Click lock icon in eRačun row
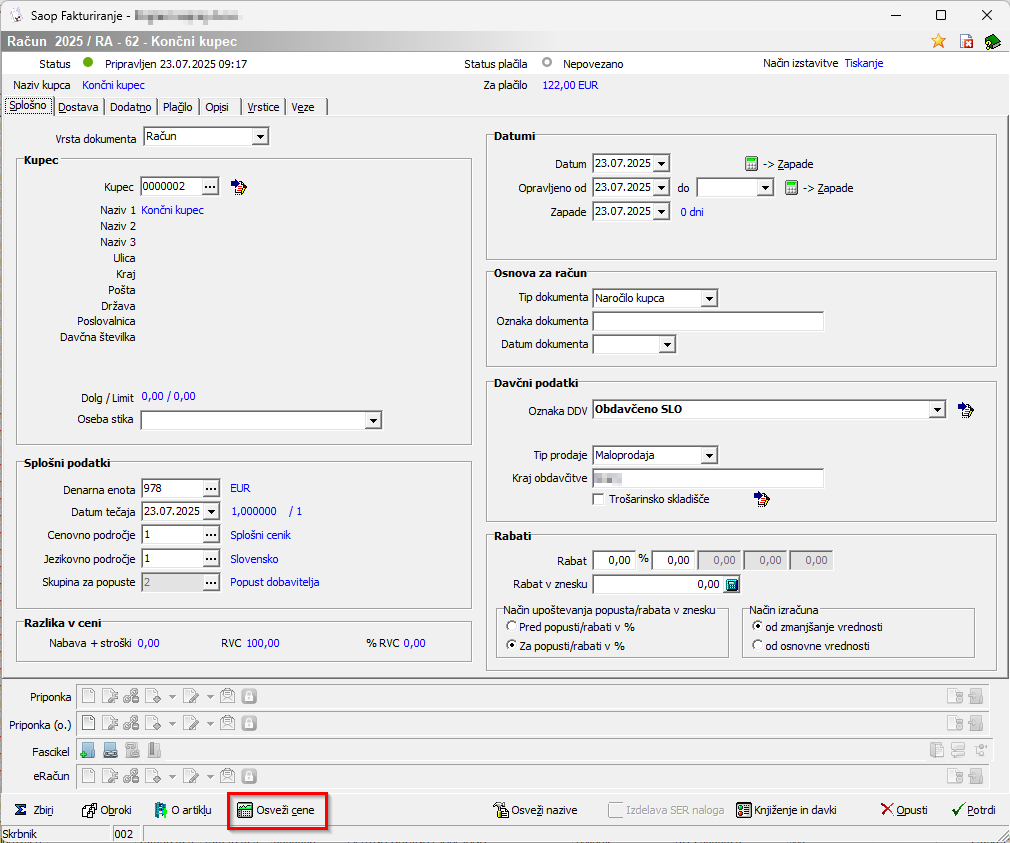 (x=249, y=775)
